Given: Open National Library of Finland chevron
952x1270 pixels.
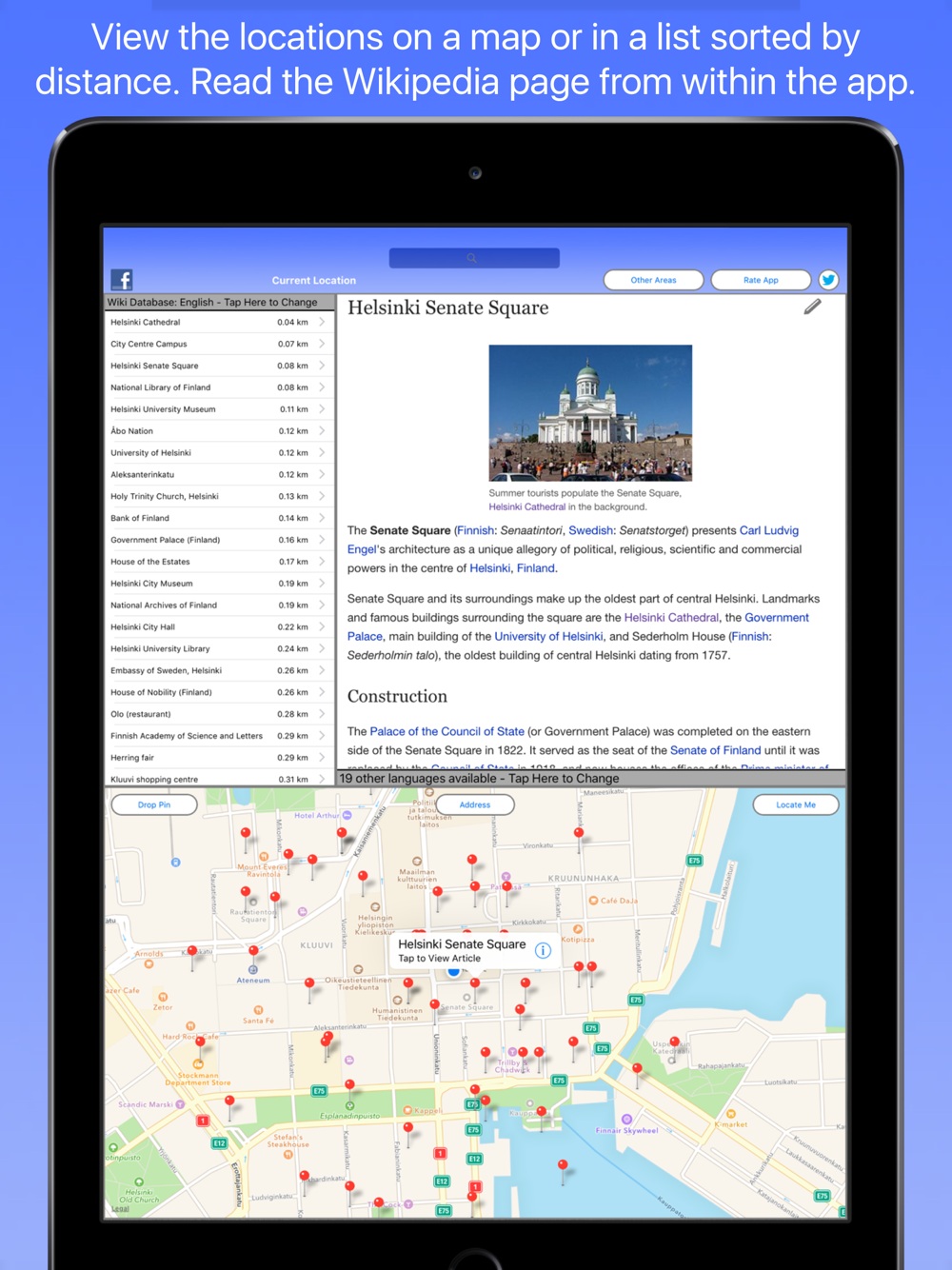Looking at the screenshot, I should (x=322, y=387).
